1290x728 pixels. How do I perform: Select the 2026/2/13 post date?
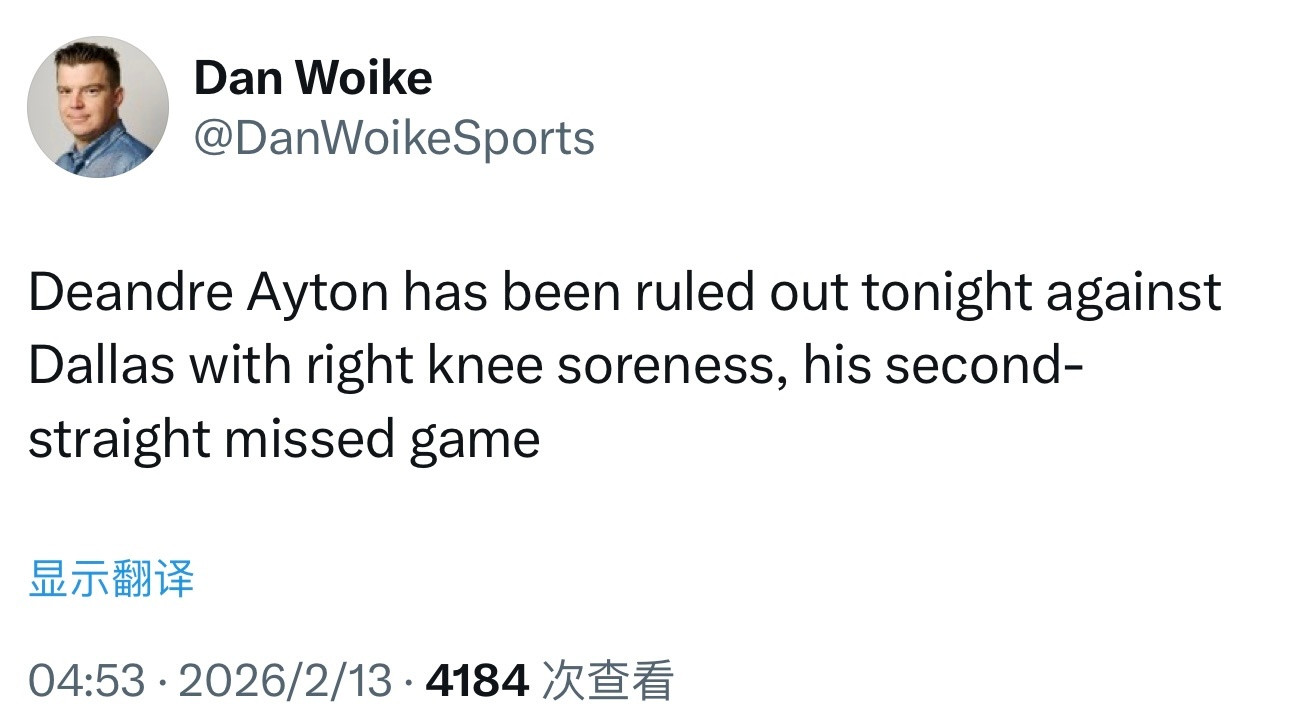click(x=282, y=682)
